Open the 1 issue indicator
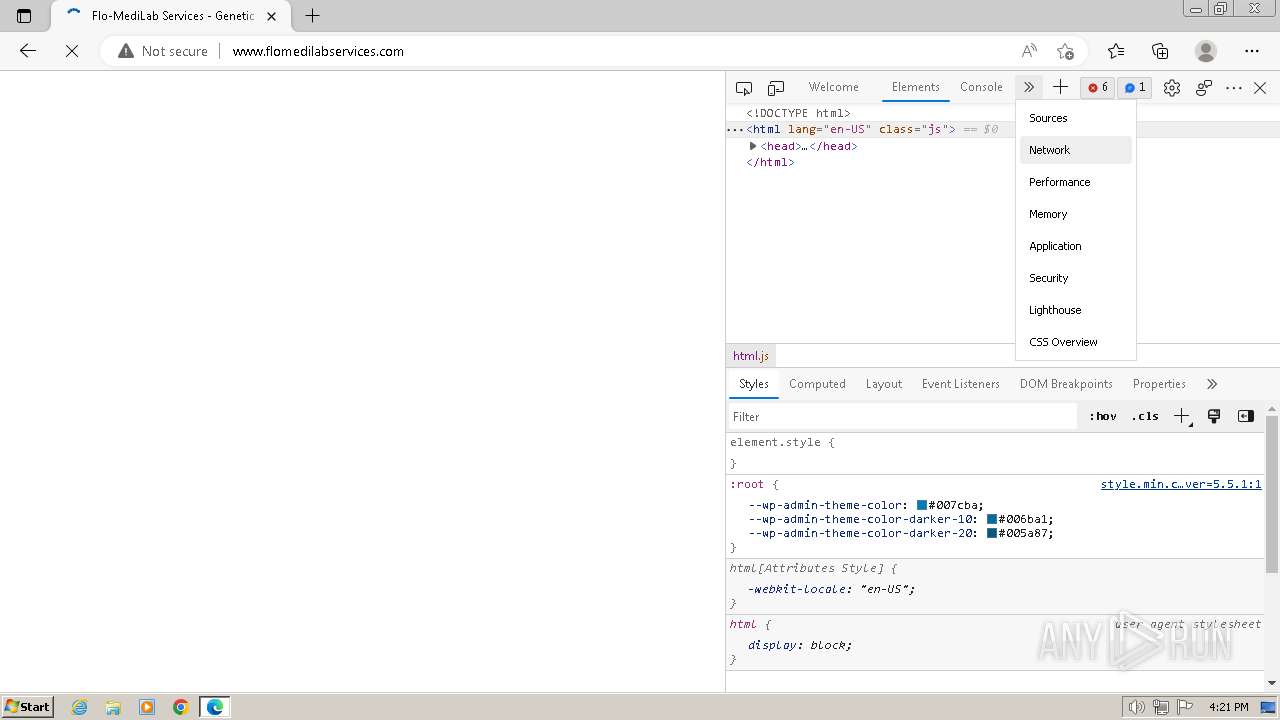The image size is (1280, 720). tap(1134, 87)
